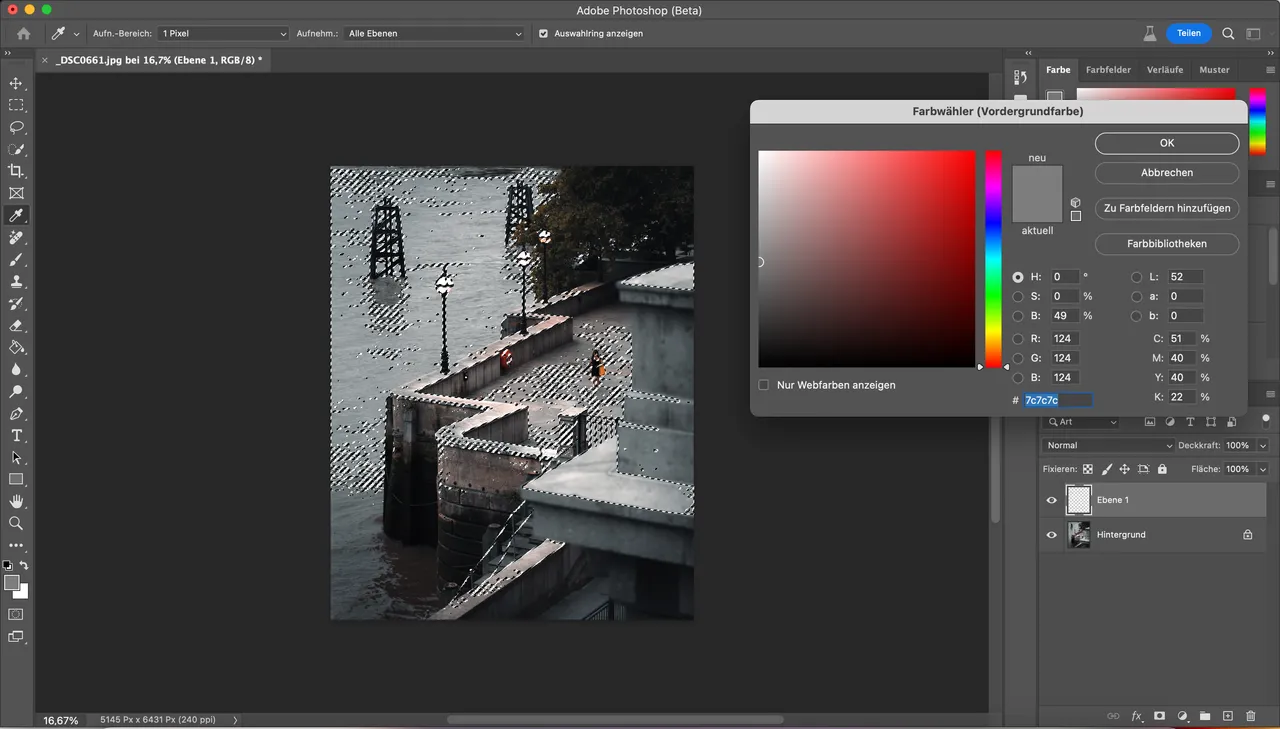Expand status bar info arrow
This screenshot has width=1280, height=729.
[x=235, y=719]
